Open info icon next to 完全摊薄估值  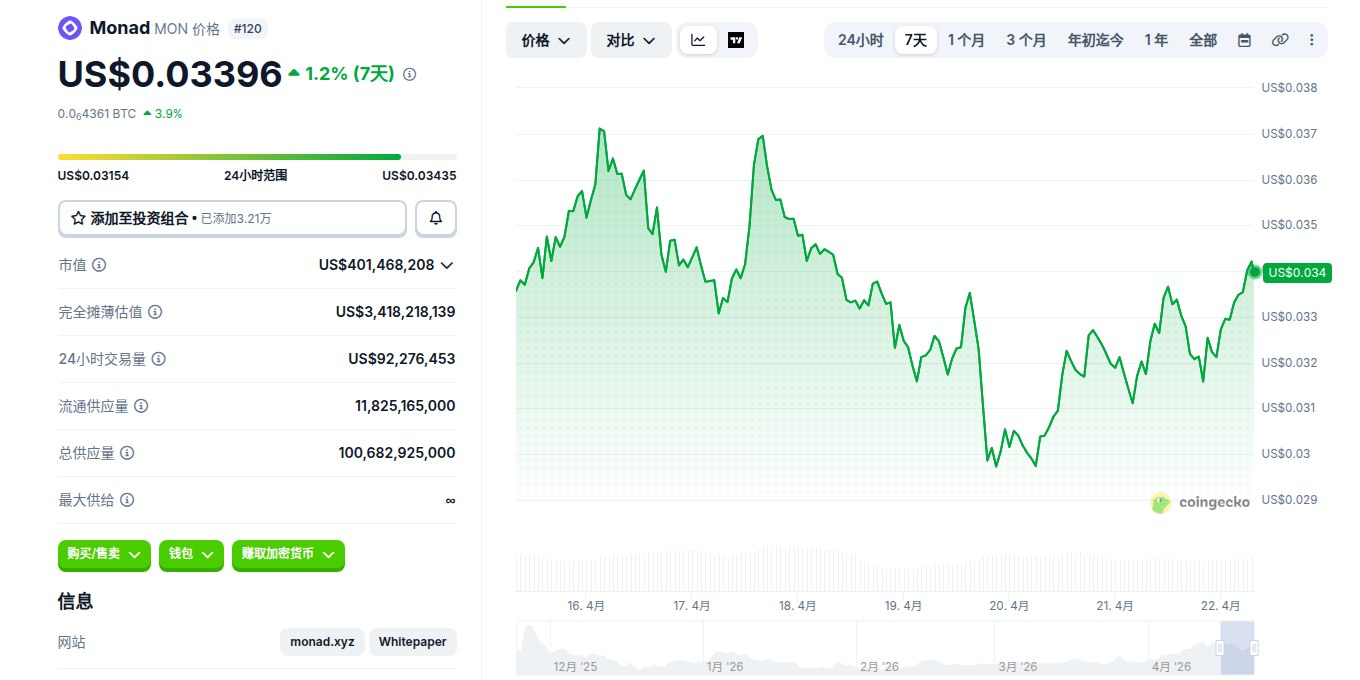point(155,312)
